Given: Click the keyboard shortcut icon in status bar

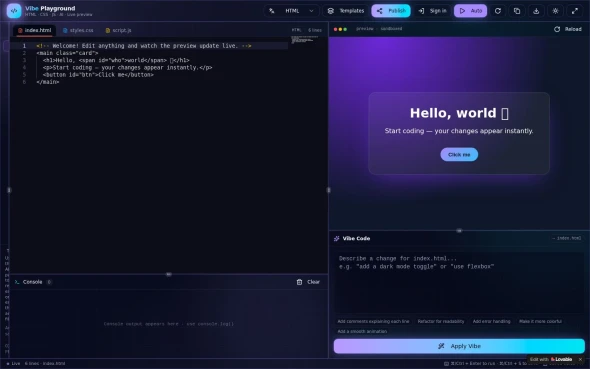Looking at the screenshot, I should pos(446,364).
